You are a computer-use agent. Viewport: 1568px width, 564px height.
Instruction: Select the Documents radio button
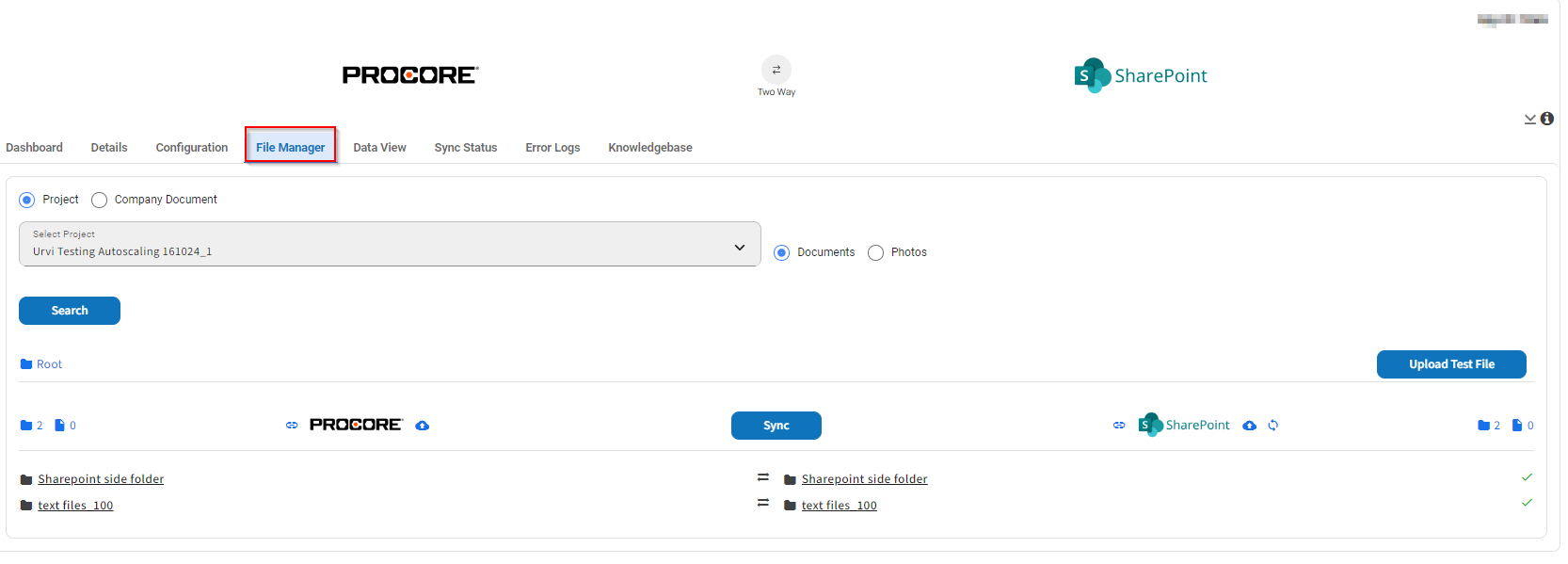782,252
